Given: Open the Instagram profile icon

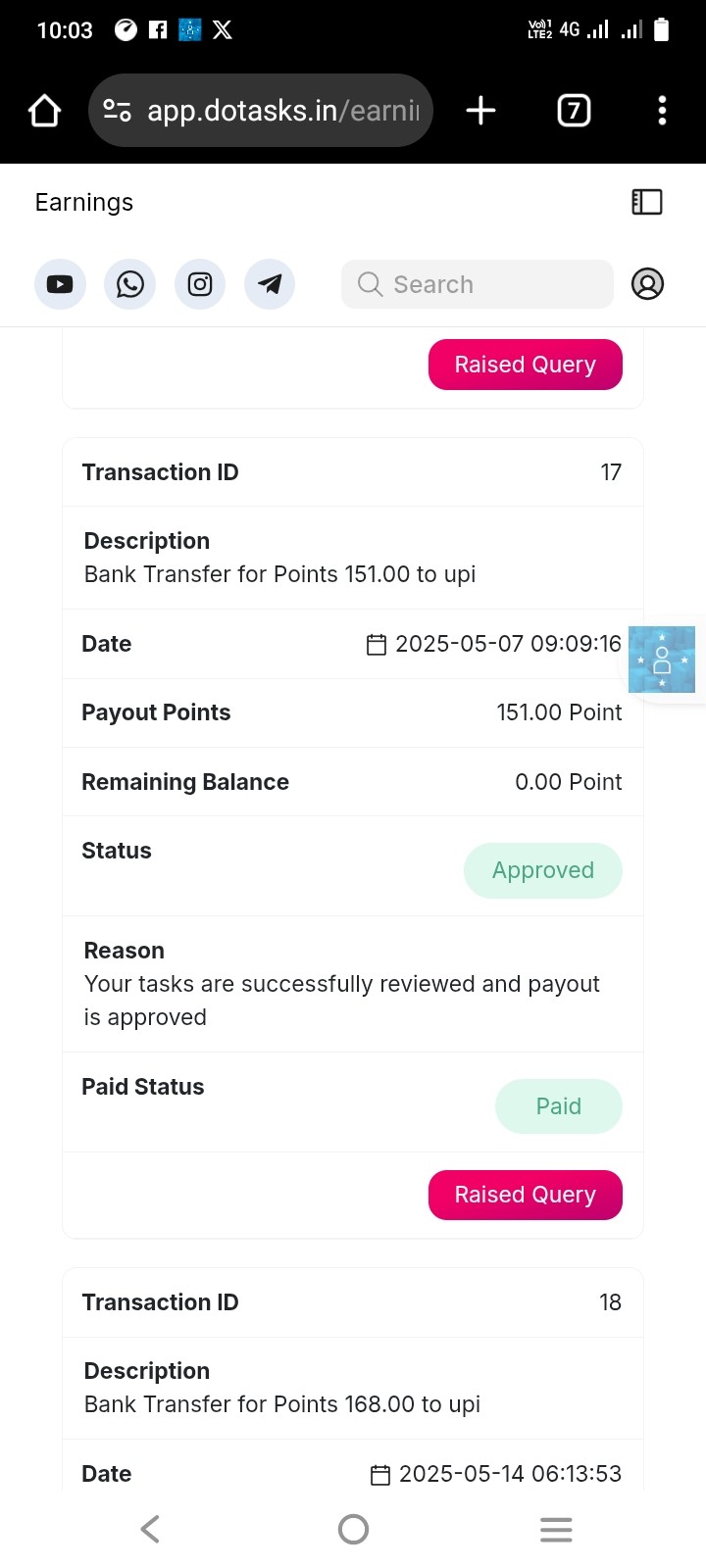Looking at the screenshot, I should [x=200, y=284].
